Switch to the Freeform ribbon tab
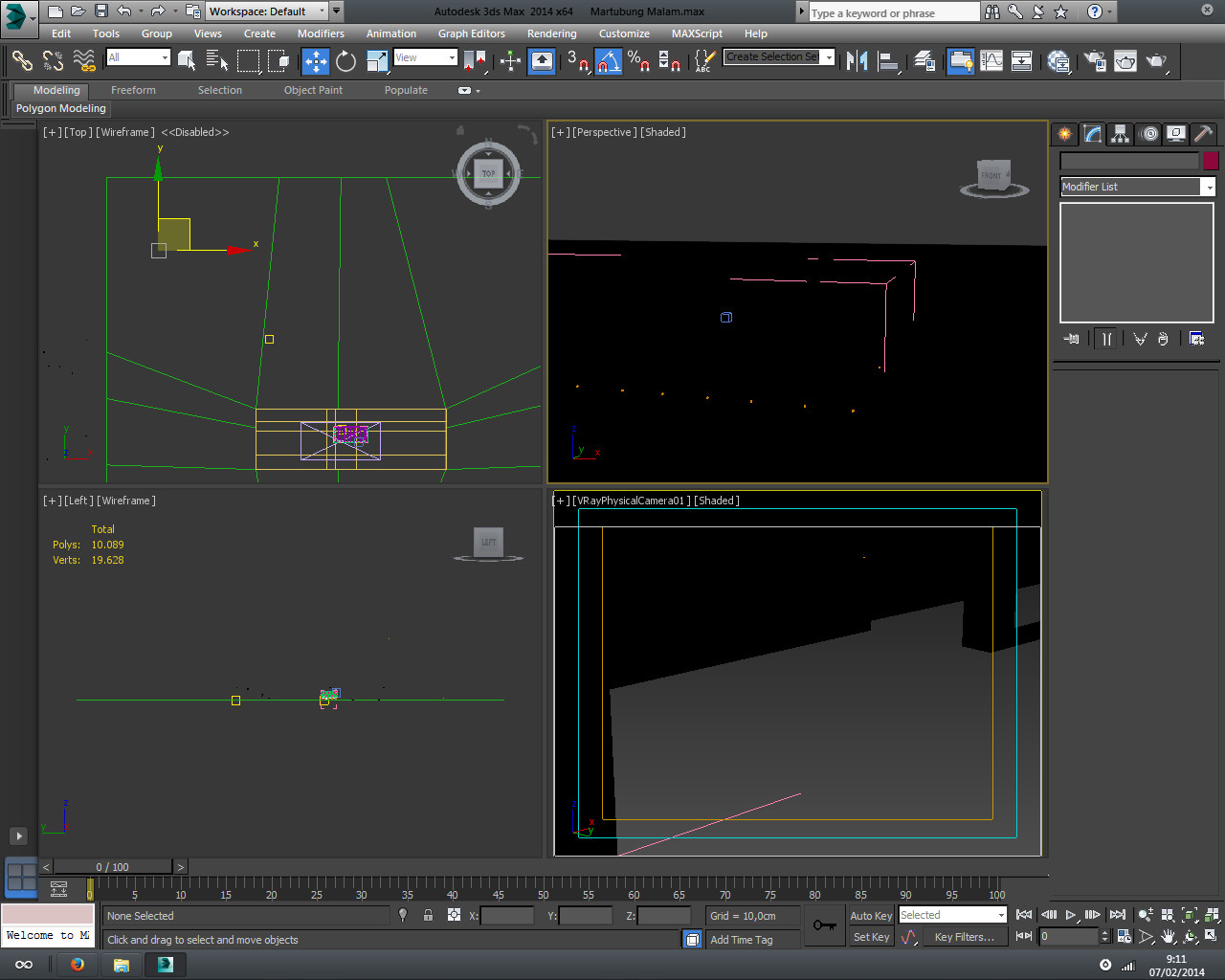The width and height of the screenshot is (1225, 980). (133, 90)
